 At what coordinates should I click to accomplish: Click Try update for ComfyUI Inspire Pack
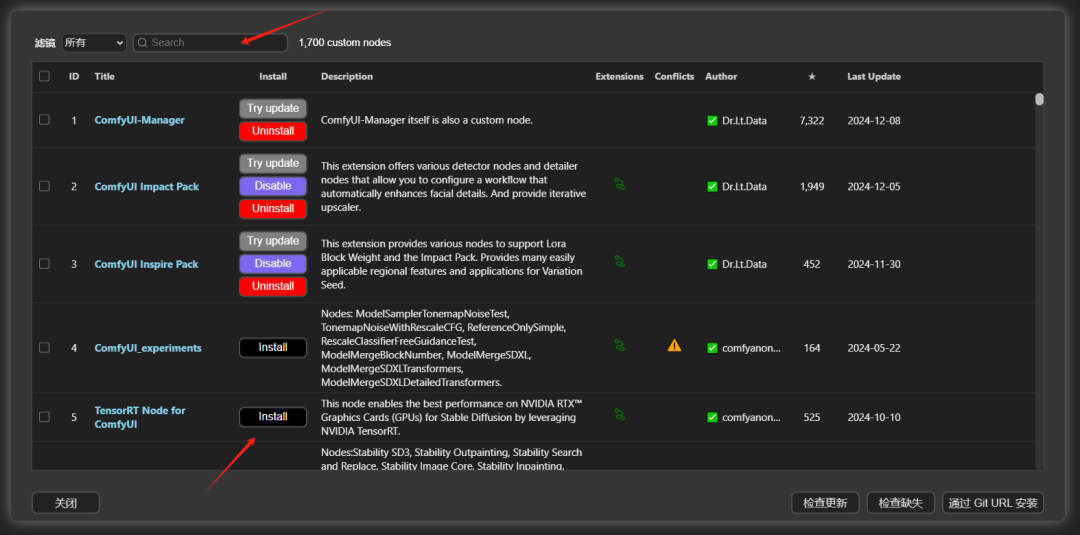click(x=273, y=242)
